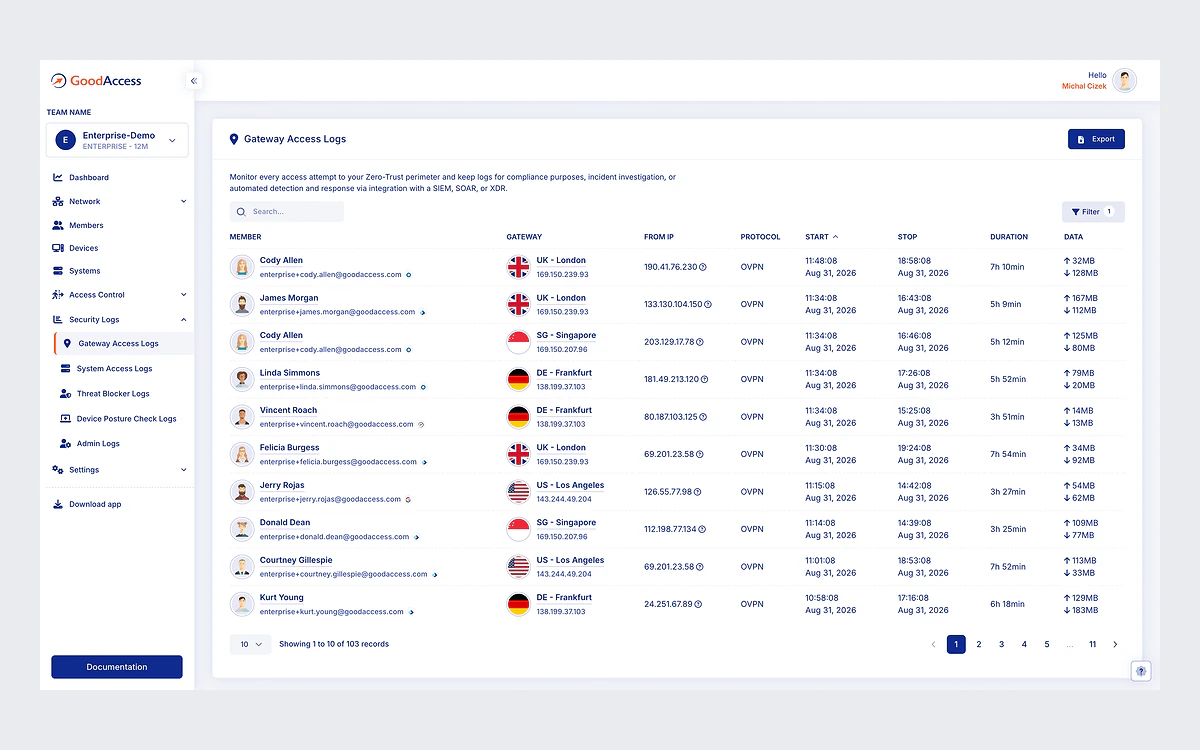Collapse the Security Logs section chevron
Image resolution: width=1200 pixels, height=750 pixels.
pos(183,320)
